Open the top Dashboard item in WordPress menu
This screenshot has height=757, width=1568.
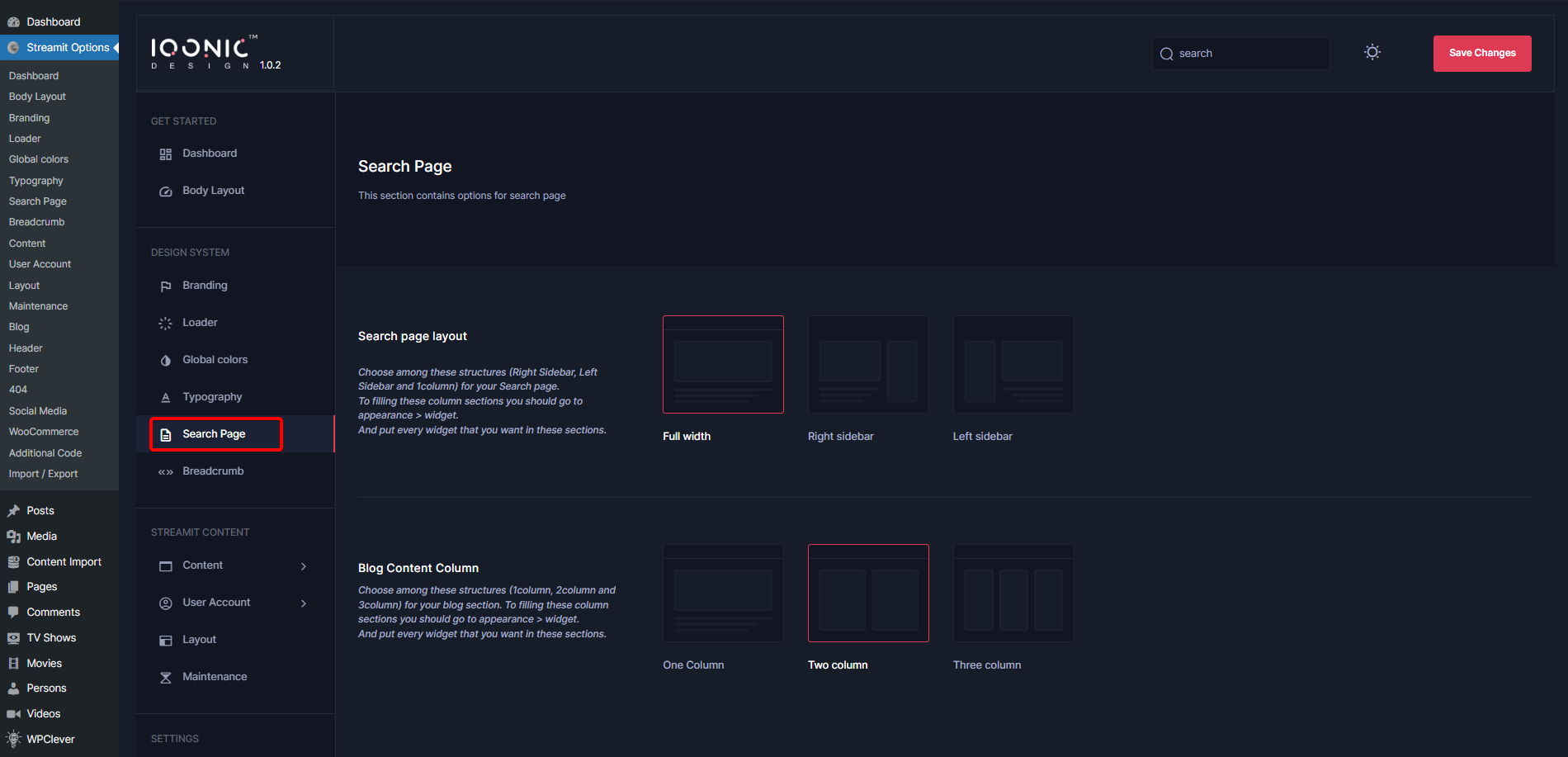tap(59, 22)
